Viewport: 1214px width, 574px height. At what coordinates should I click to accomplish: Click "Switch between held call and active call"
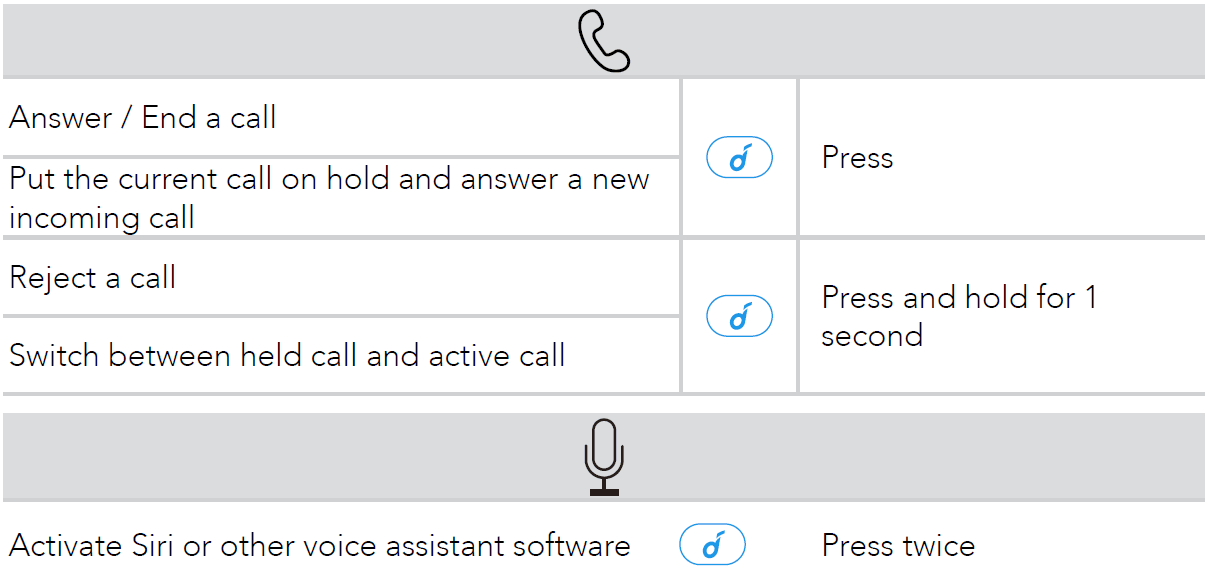(x=287, y=355)
